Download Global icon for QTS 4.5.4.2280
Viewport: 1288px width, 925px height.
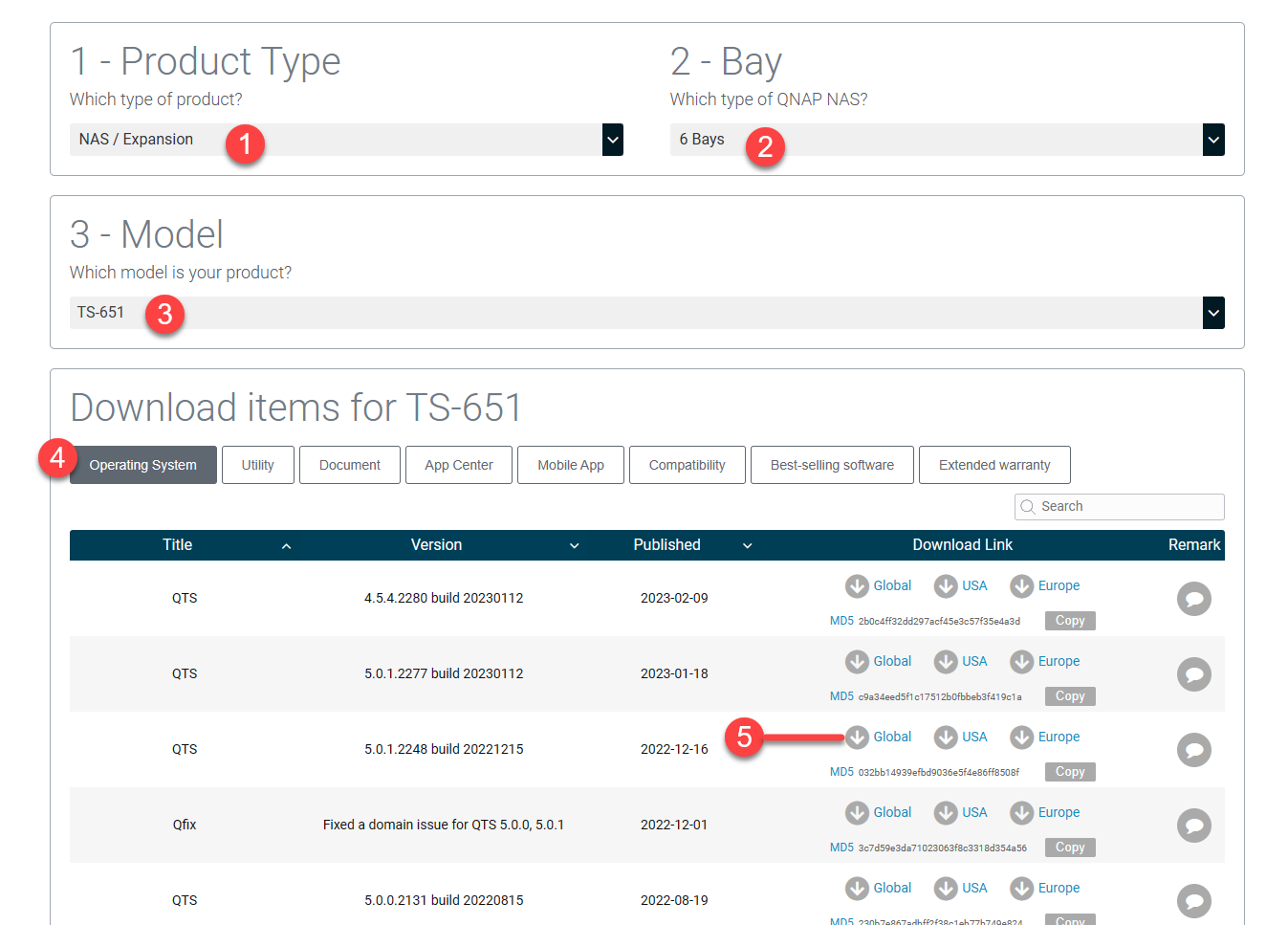click(857, 585)
